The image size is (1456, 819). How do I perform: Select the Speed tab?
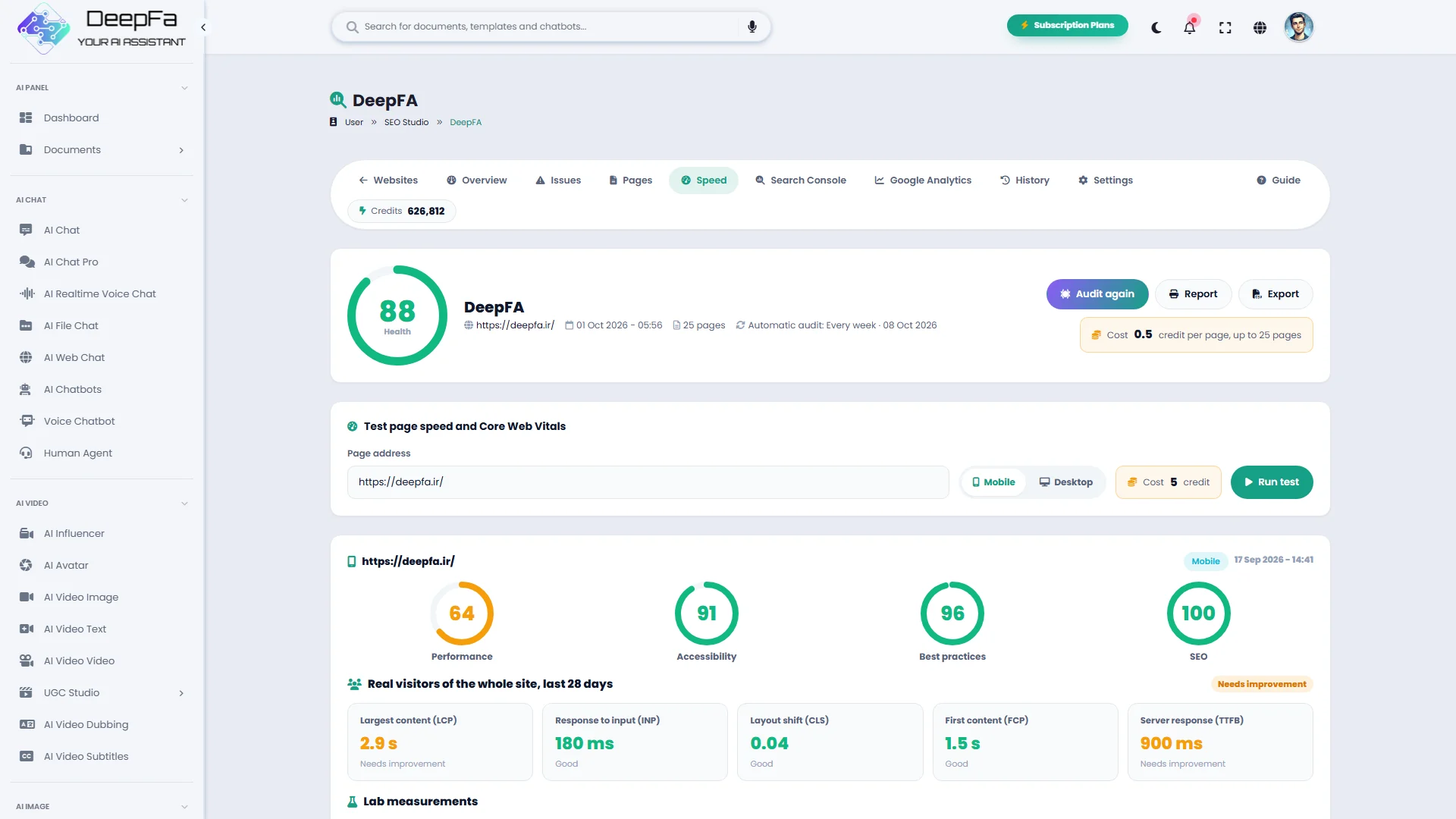point(704,180)
